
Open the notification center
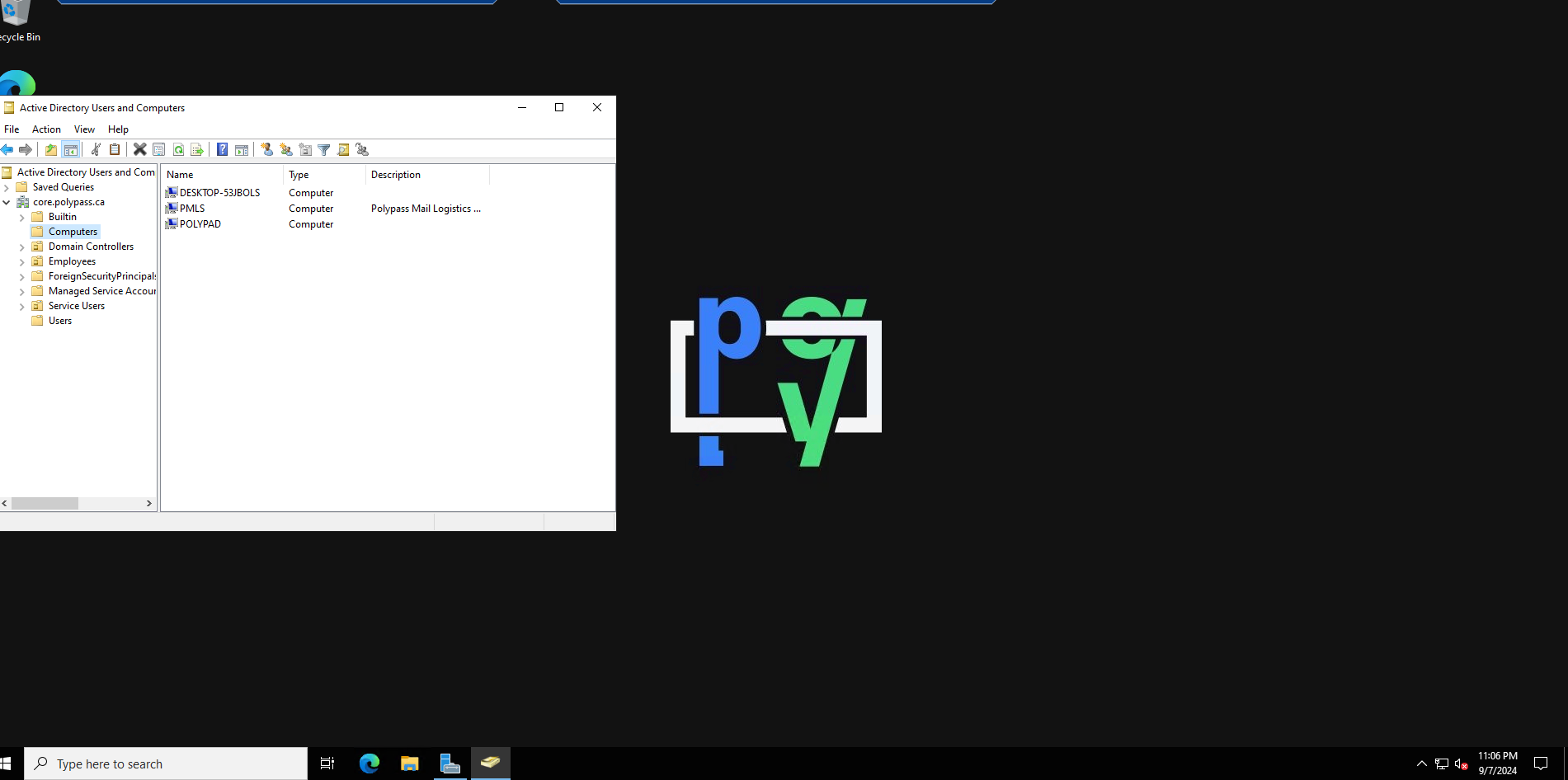tap(1541, 764)
